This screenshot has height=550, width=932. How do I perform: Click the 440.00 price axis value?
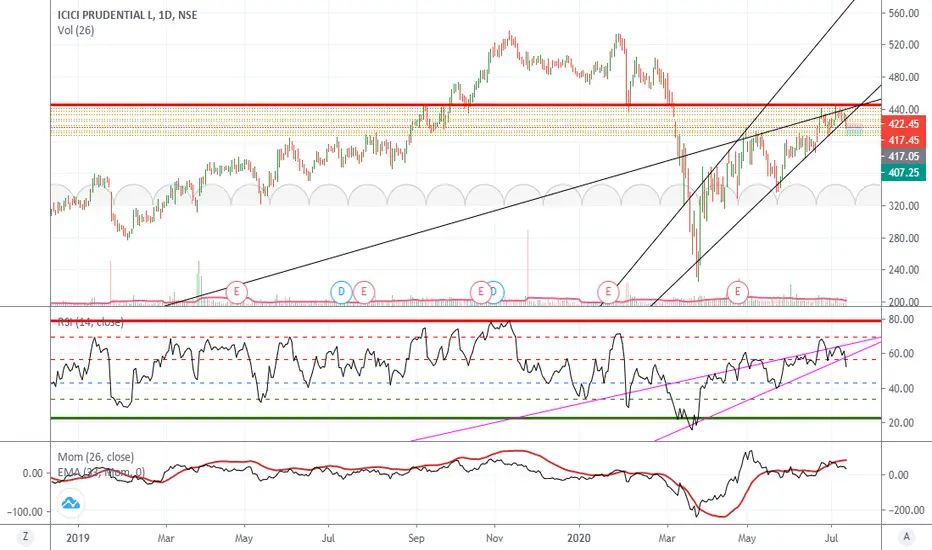tap(904, 109)
